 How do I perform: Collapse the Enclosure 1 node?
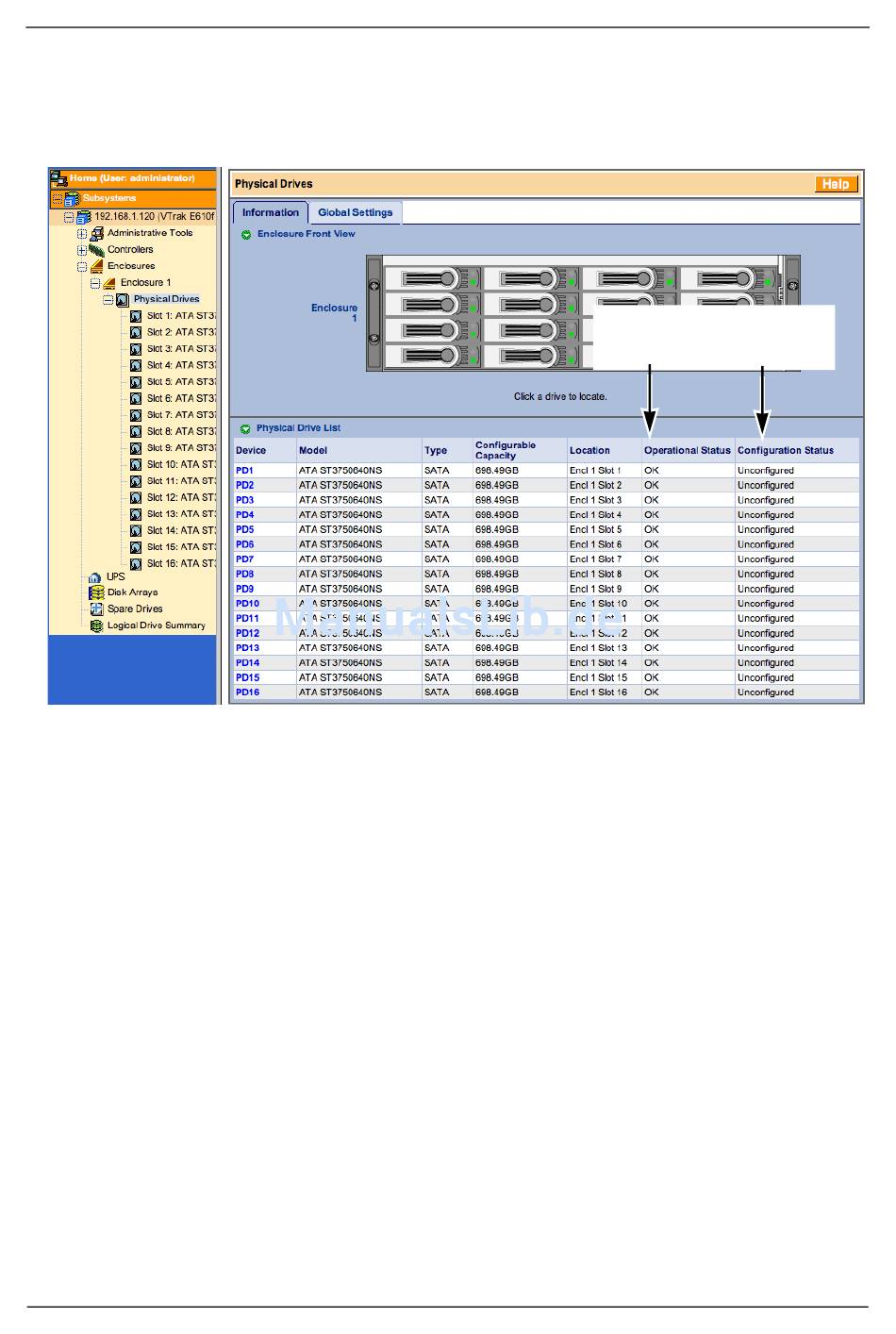[x=95, y=283]
